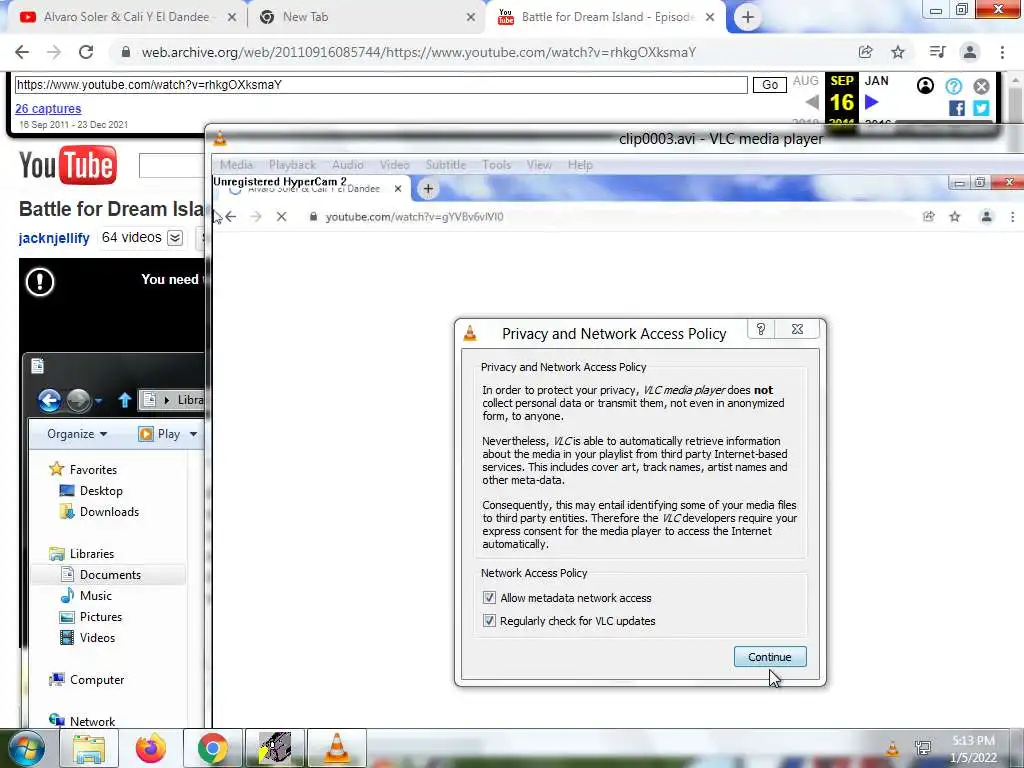Open Firefox from taskbar

pos(151,748)
